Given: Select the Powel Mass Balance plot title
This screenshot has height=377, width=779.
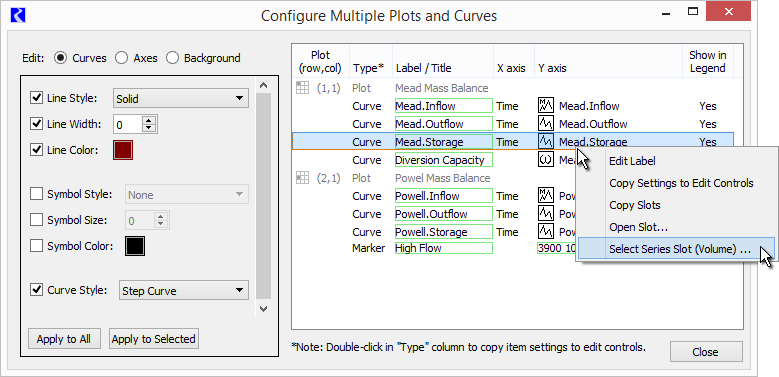Looking at the screenshot, I should (x=443, y=178).
